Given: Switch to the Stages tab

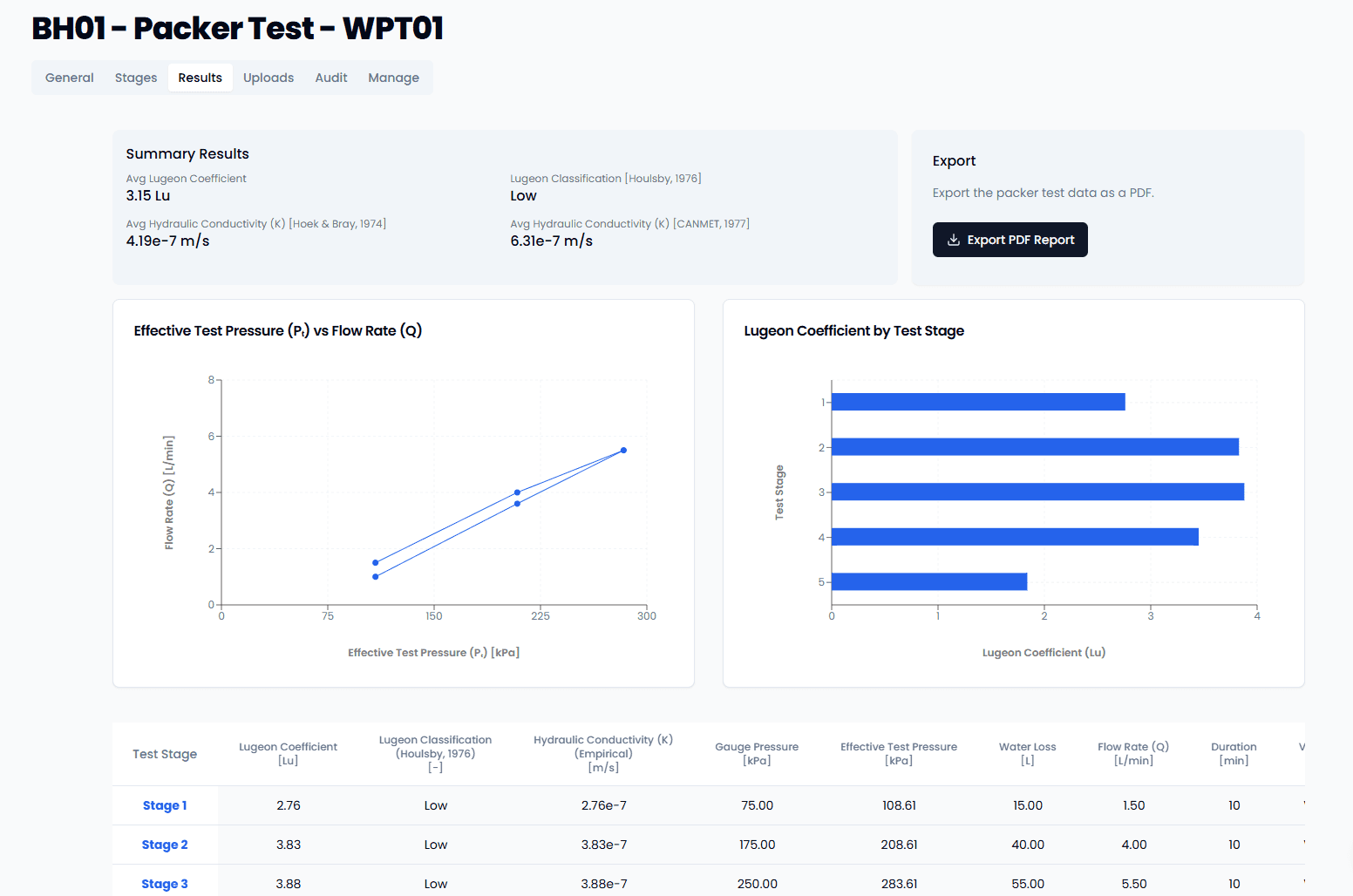Looking at the screenshot, I should [136, 78].
